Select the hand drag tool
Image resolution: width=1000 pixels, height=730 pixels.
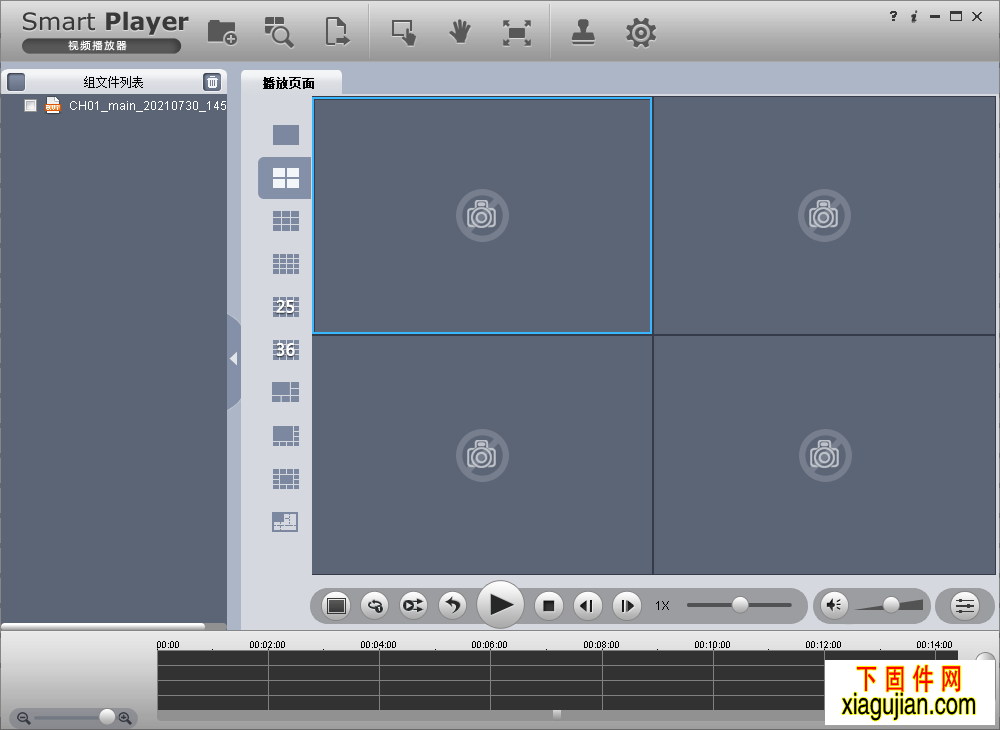pyautogui.click(x=459, y=32)
